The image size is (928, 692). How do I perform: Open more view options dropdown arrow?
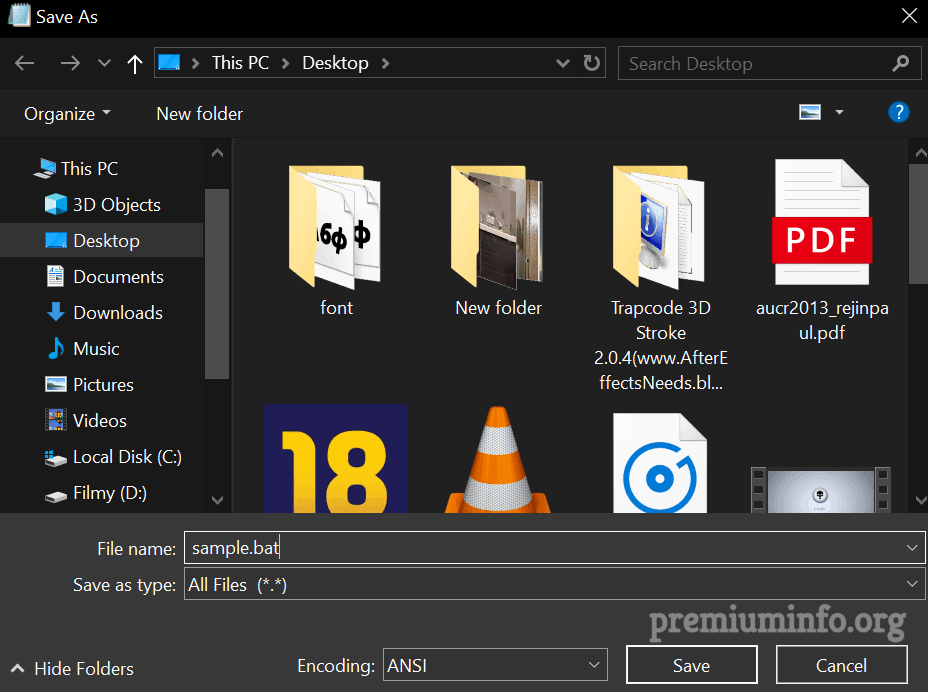[x=839, y=112]
